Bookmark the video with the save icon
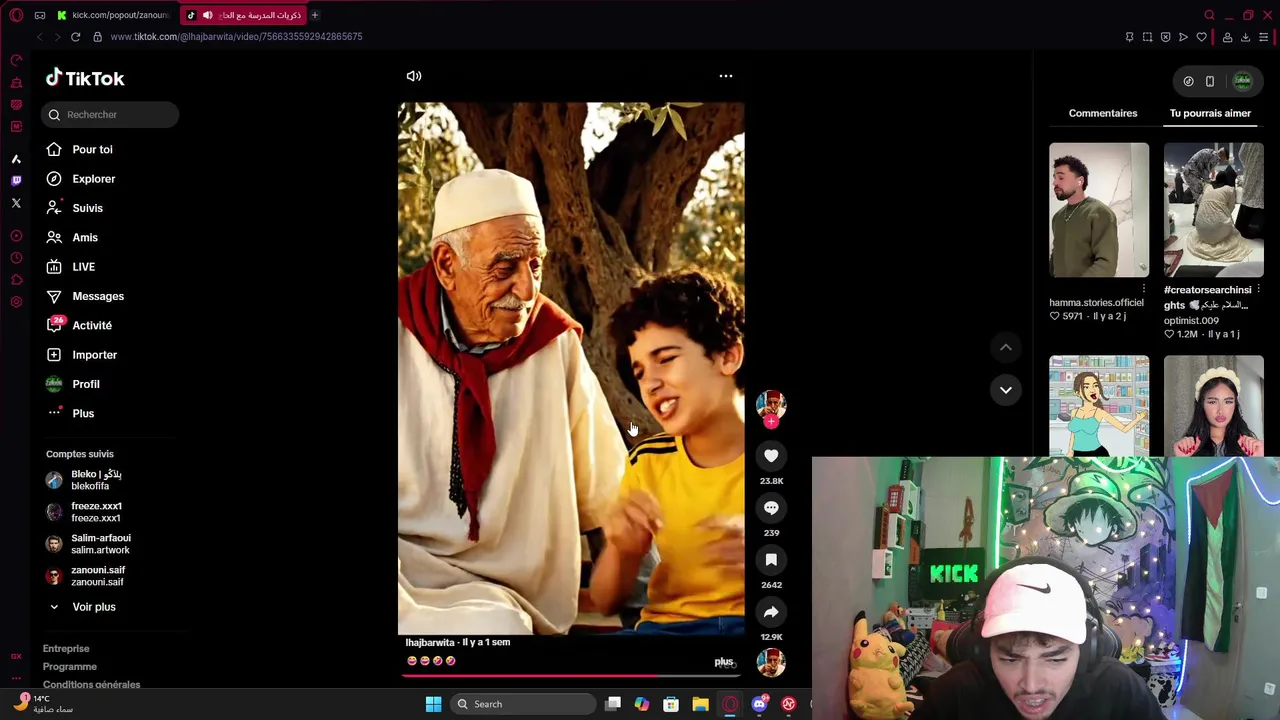 pos(771,560)
